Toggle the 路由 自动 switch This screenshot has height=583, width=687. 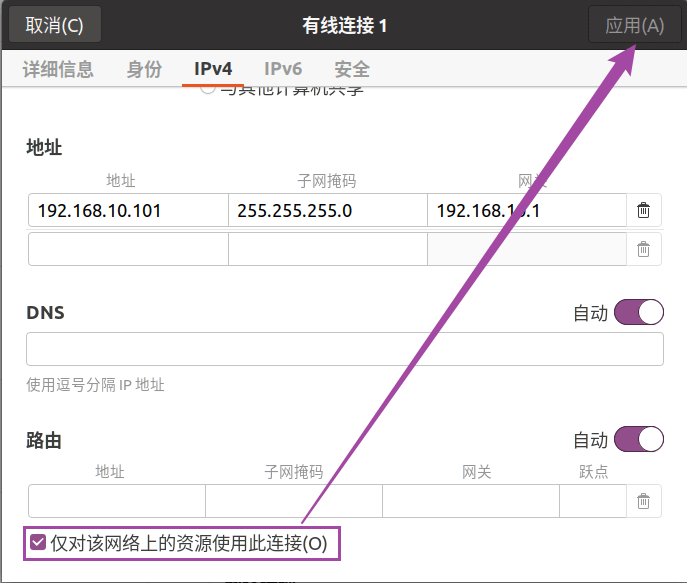click(639, 439)
